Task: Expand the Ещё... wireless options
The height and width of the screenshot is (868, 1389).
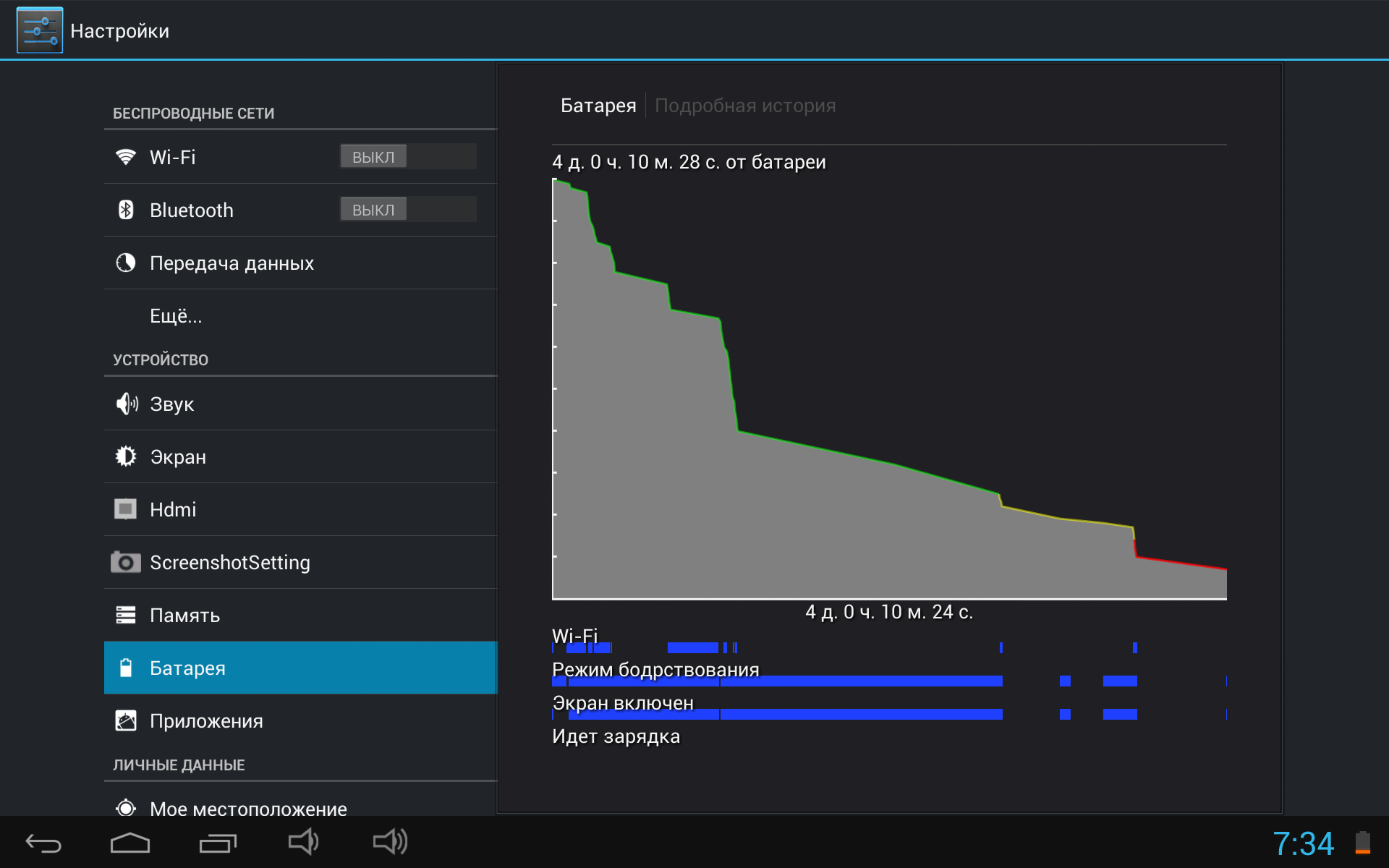Action: 176,316
